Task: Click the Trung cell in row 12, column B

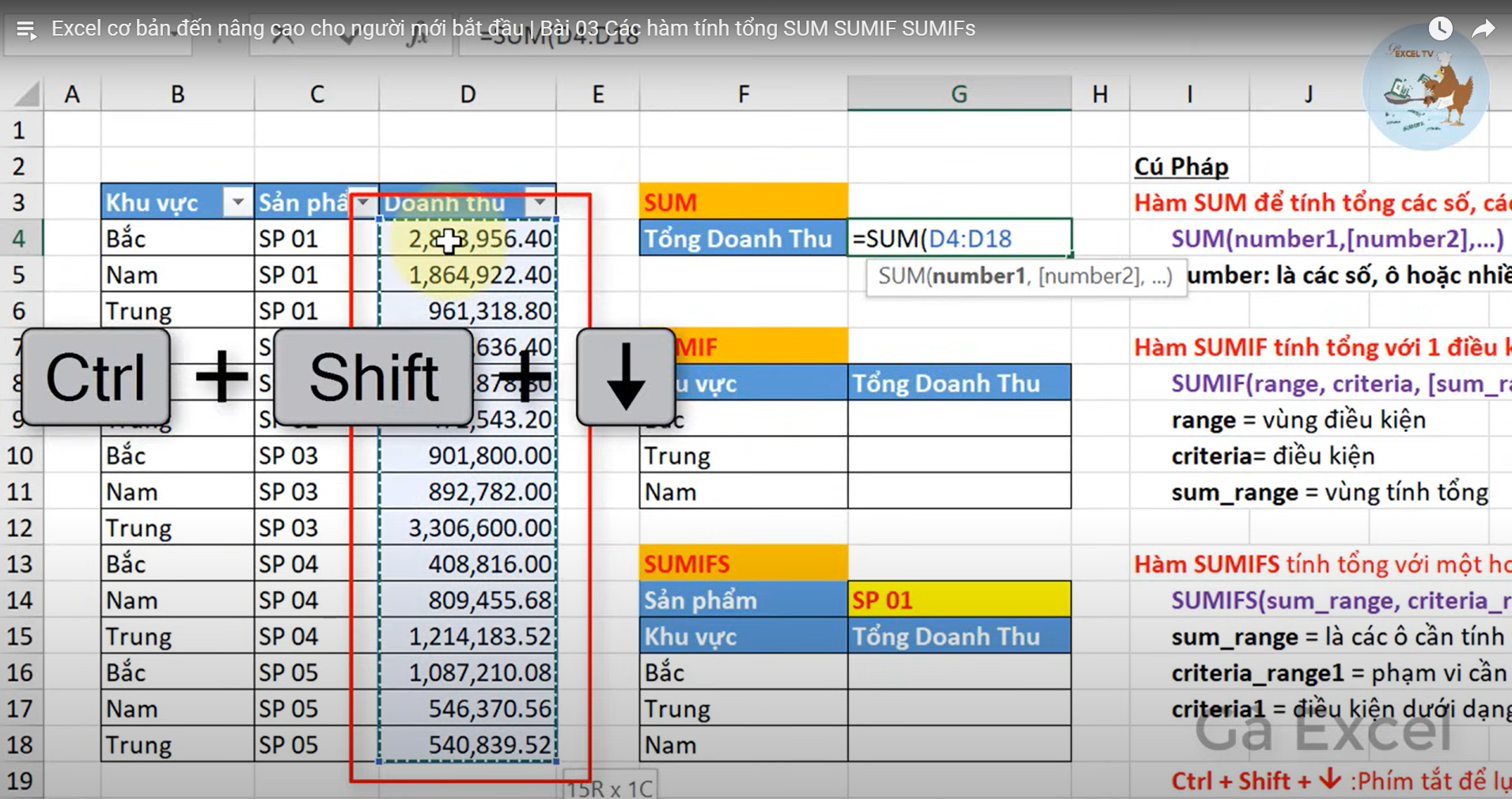Action: tap(177, 528)
